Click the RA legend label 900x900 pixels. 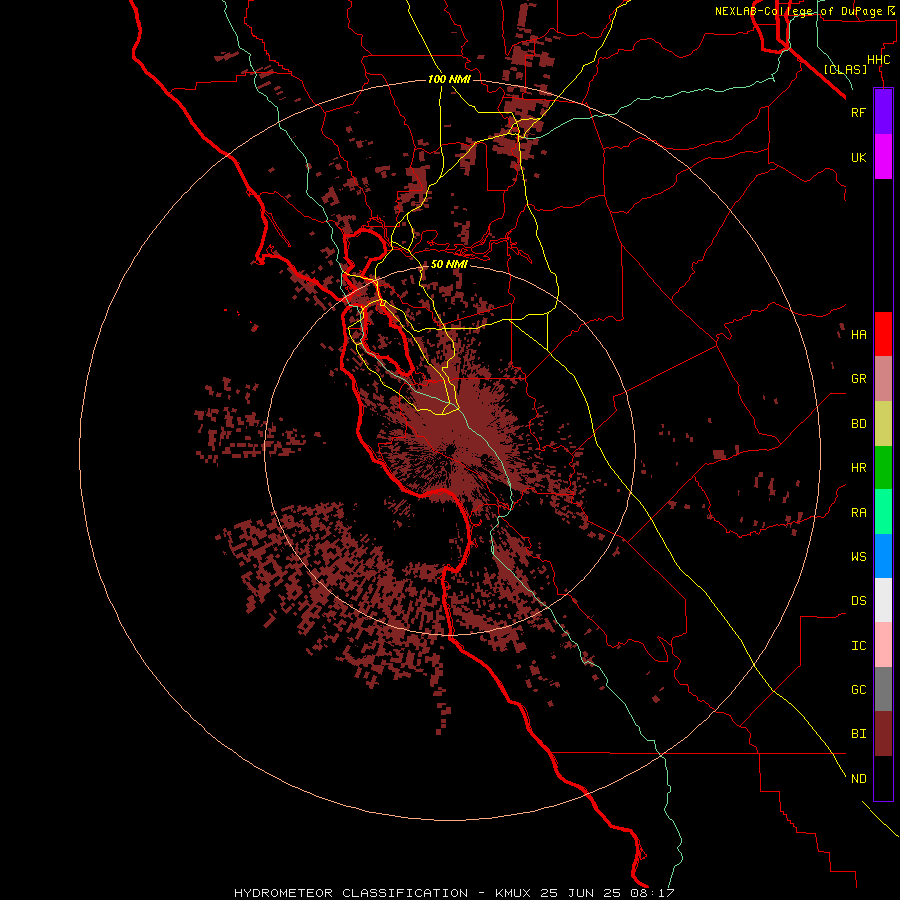tap(858, 512)
